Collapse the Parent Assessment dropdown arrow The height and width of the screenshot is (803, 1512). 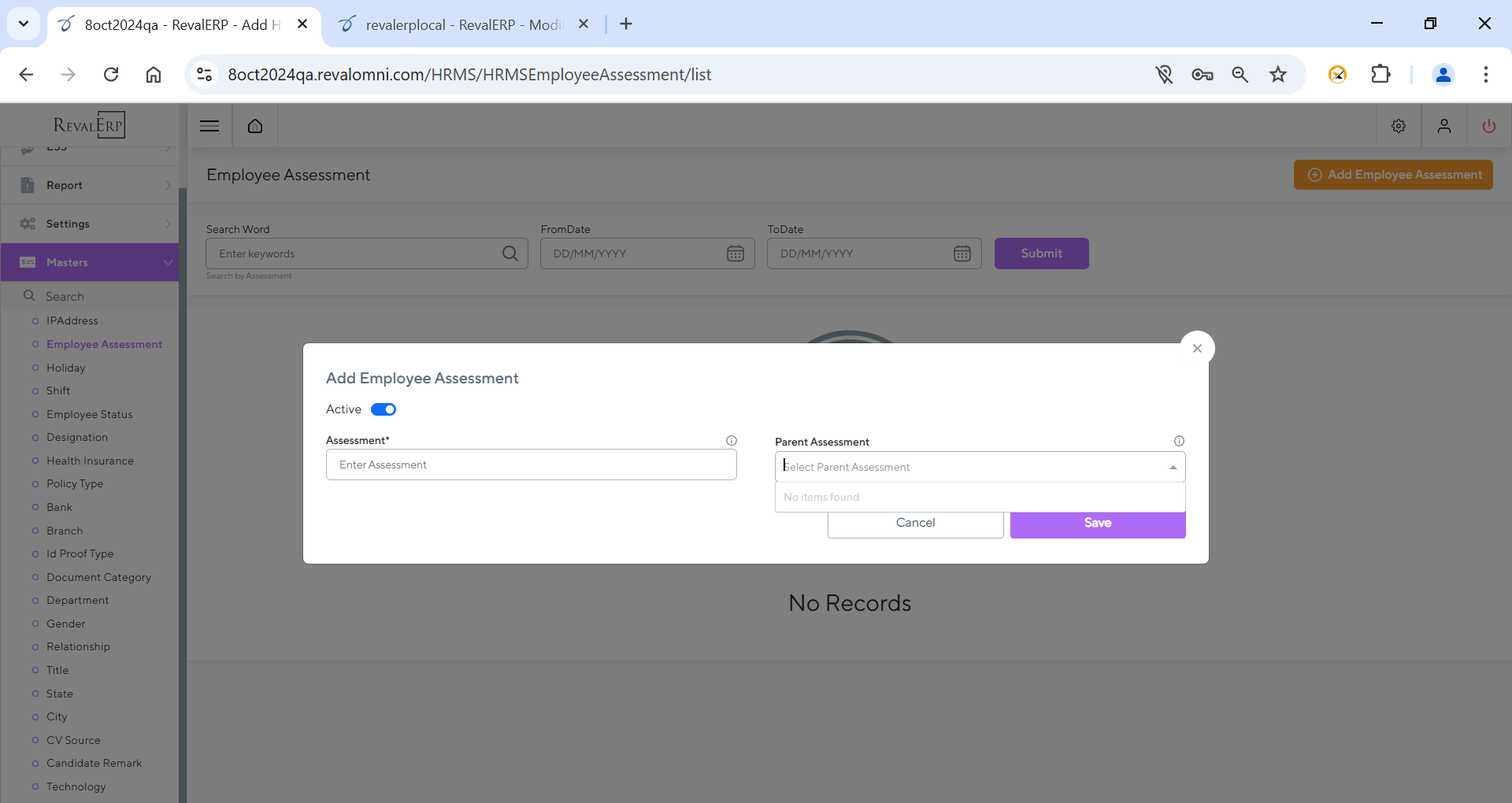(1173, 468)
